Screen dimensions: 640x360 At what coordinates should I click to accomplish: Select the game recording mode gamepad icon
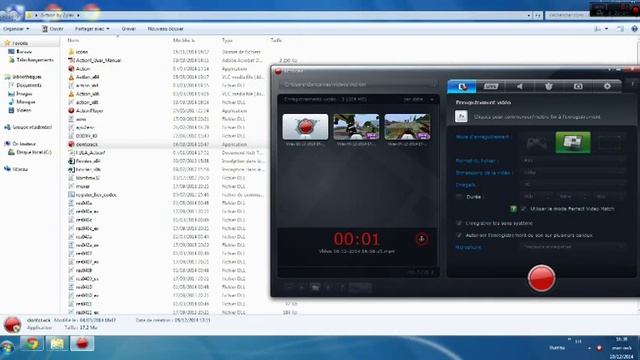(x=537, y=143)
